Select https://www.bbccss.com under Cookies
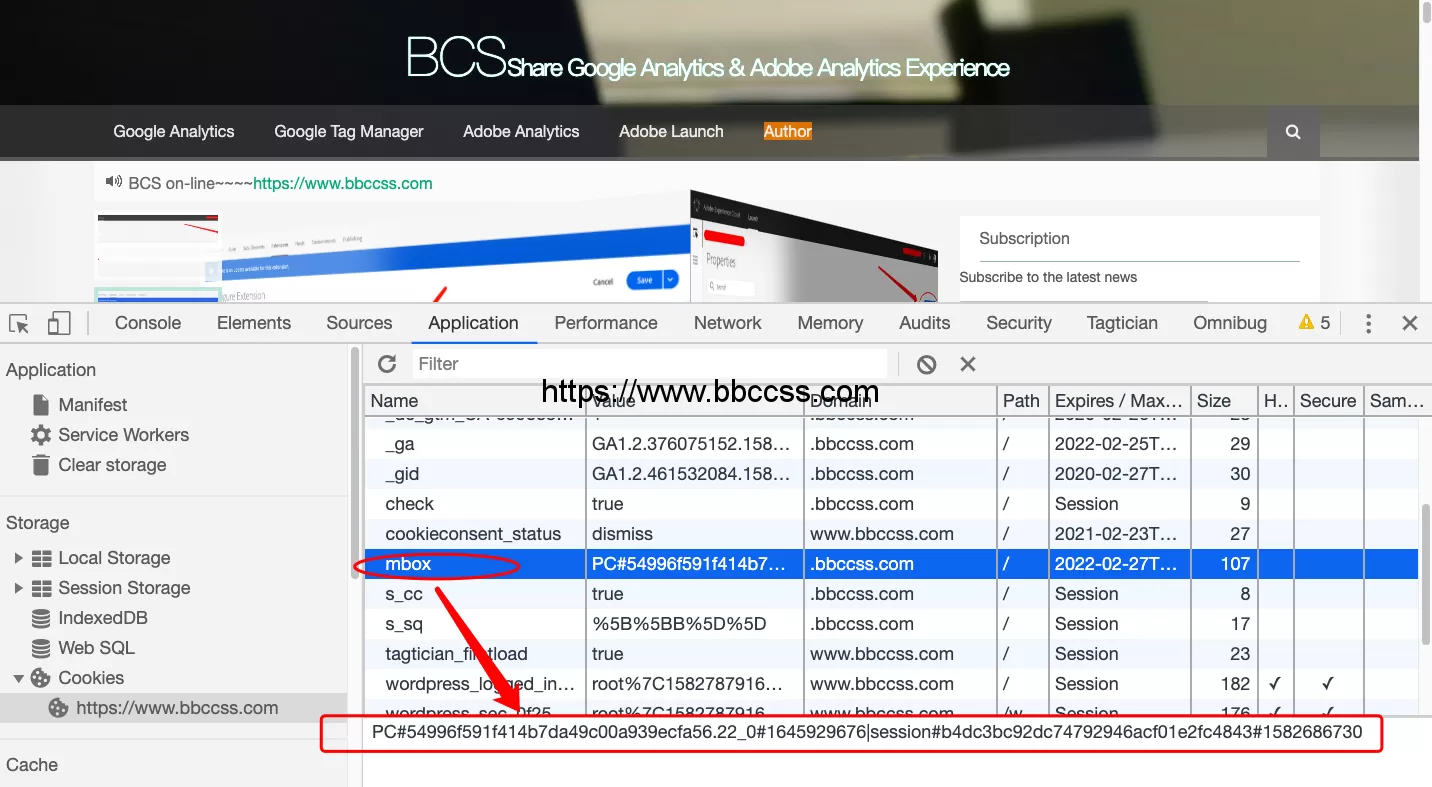The height and width of the screenshot is (787, 1432). 177,708
